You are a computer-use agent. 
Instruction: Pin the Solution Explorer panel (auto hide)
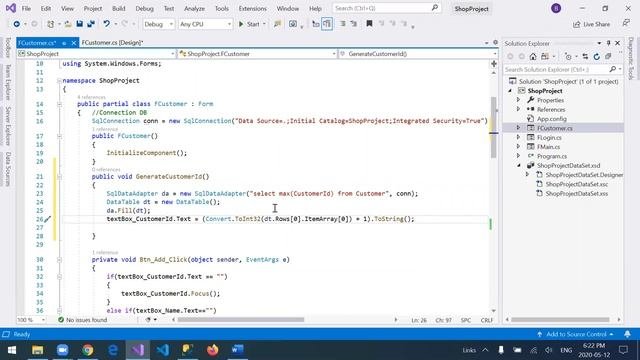pos(608,43)
